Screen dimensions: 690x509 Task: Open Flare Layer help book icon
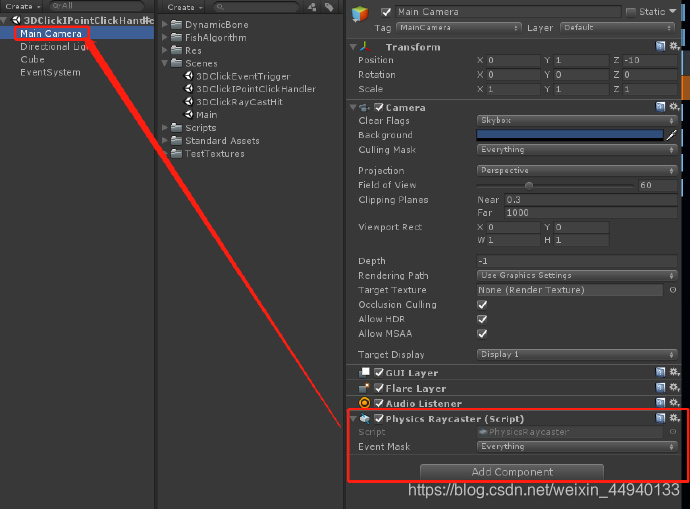[x=660, y=388]
